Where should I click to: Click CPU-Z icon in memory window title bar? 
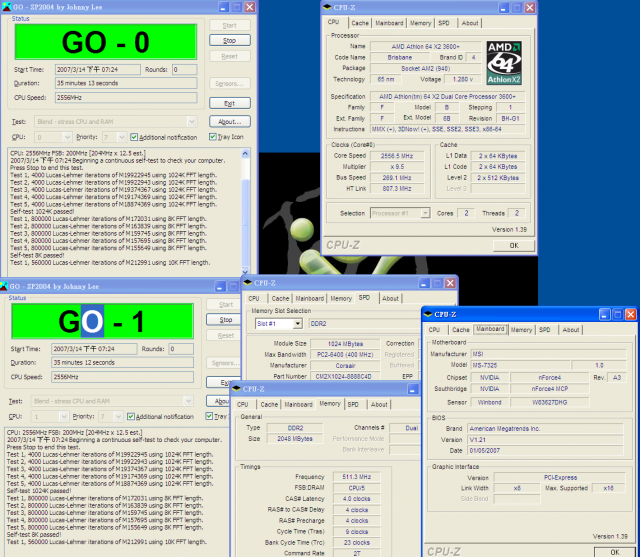[x=236, y=389]
